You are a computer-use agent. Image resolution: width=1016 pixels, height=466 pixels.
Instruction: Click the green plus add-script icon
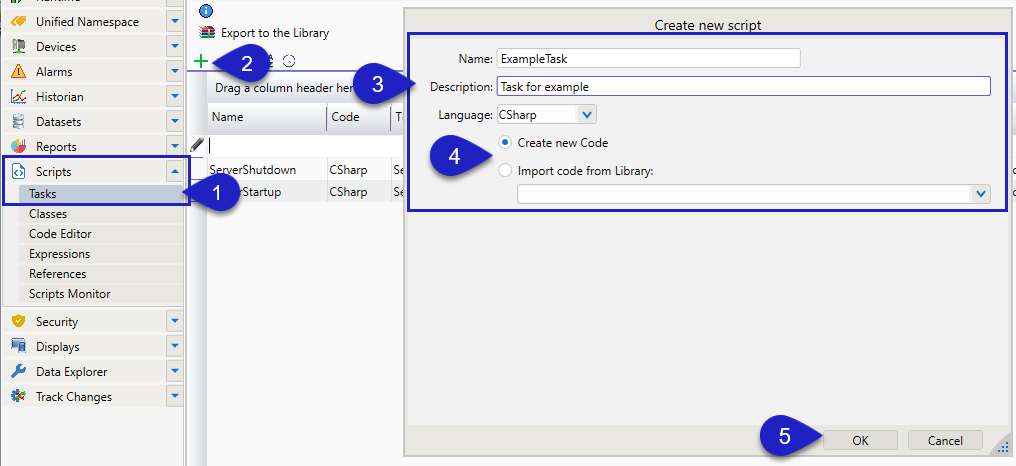201,61
